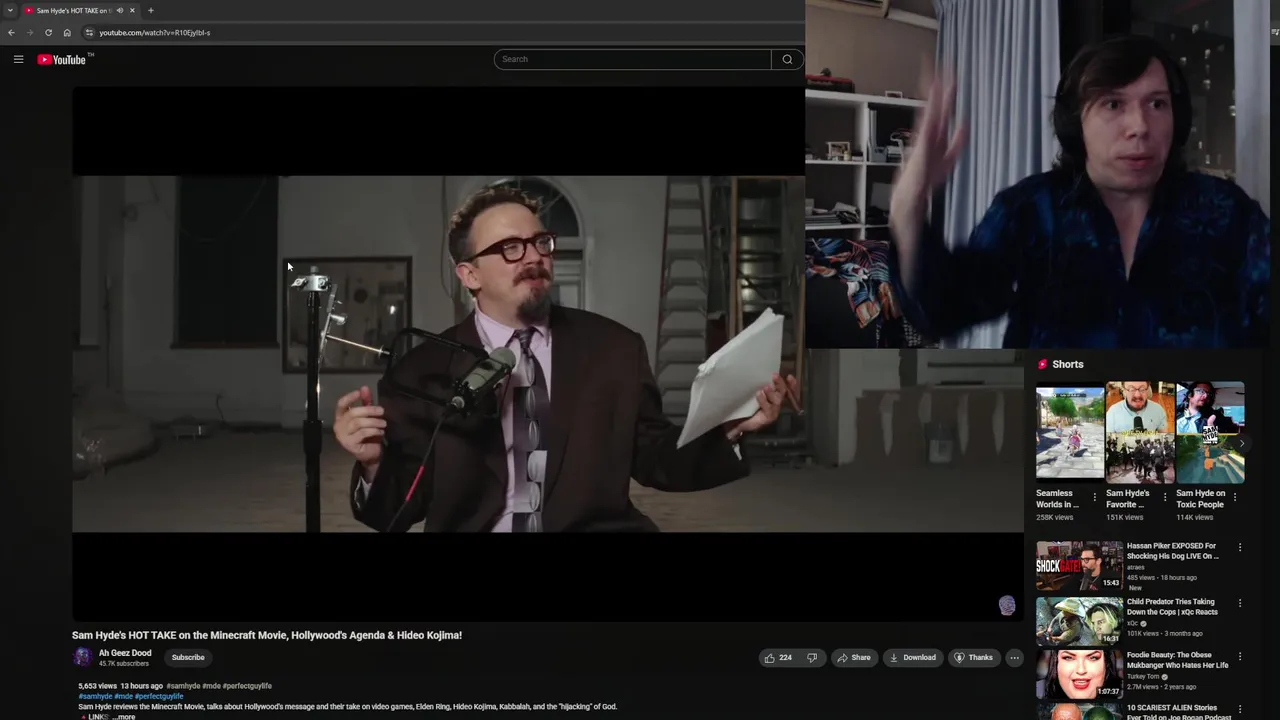This screenshot has height=720, width=1280.
Task: Open Hassan Piker EXPOSED video title
Action: coord(1173,551)
